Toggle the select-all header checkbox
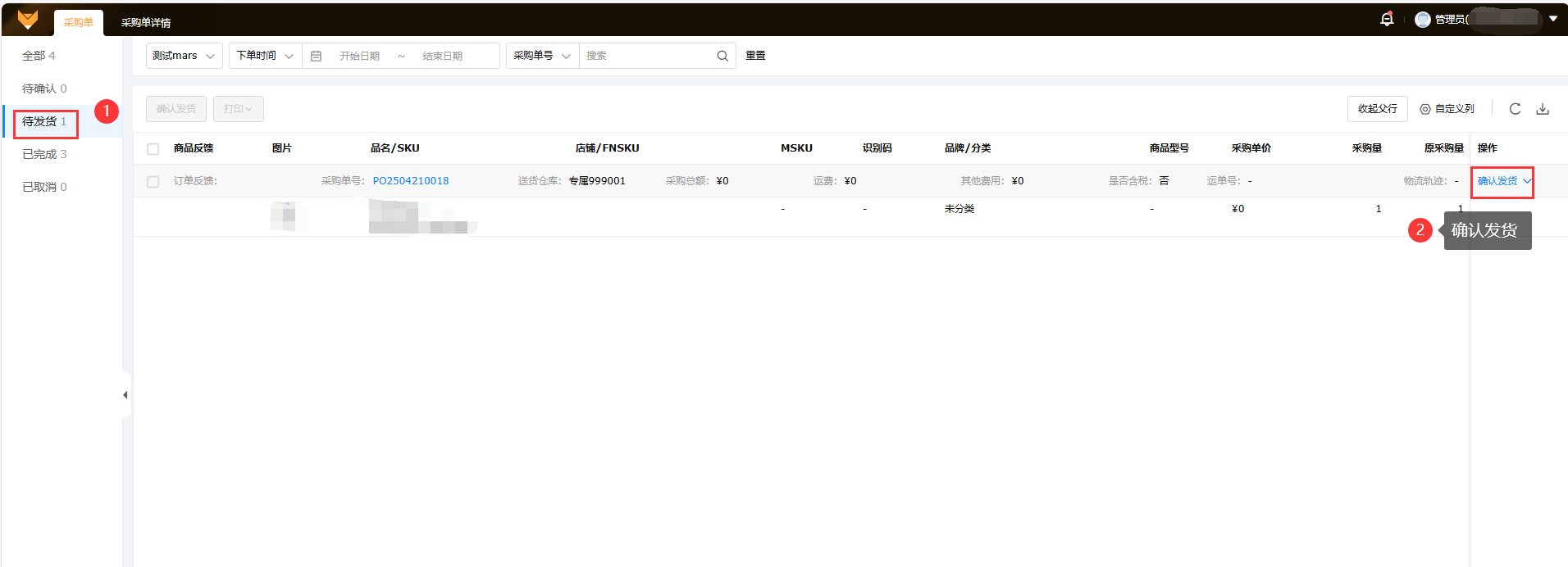The width and height of the screenshot is (1568, 567). click(x=153, y=148)
